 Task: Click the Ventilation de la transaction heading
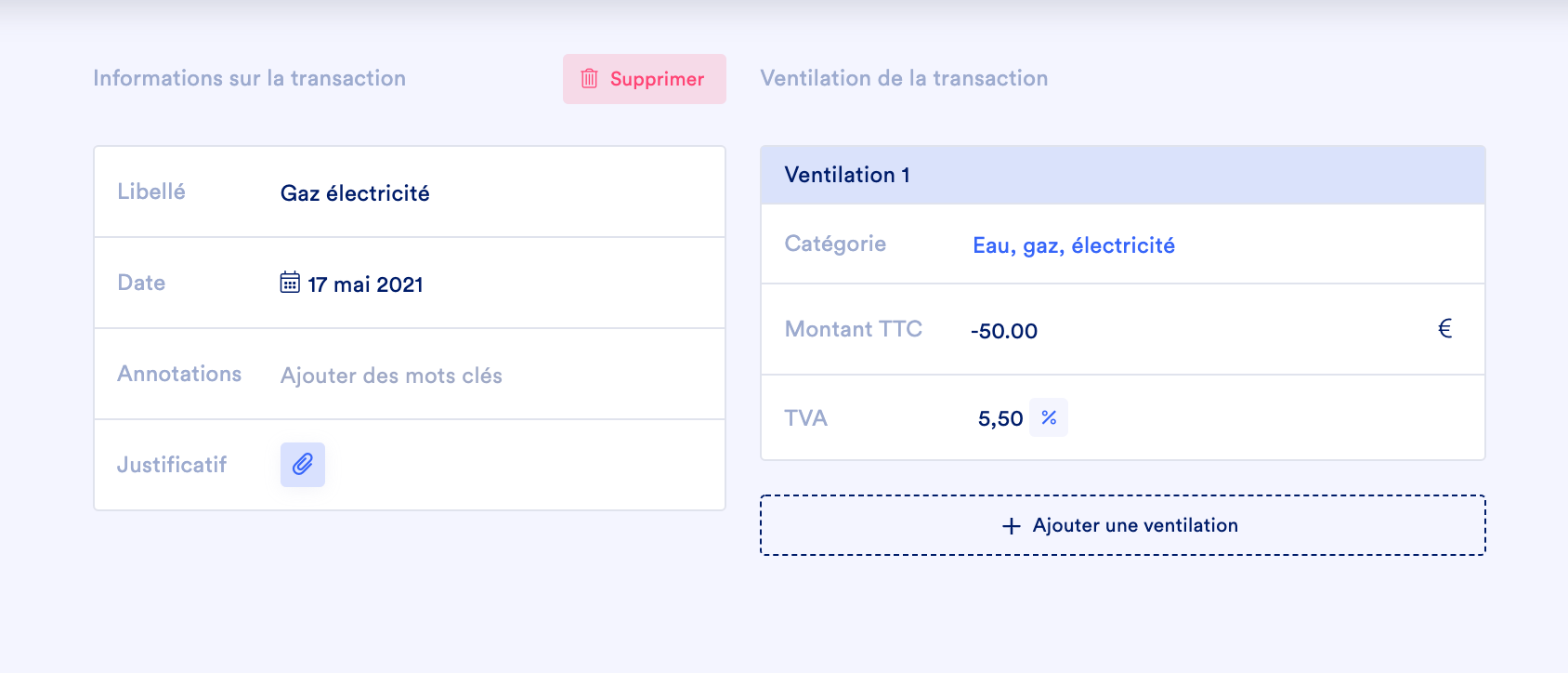point(904,78)
